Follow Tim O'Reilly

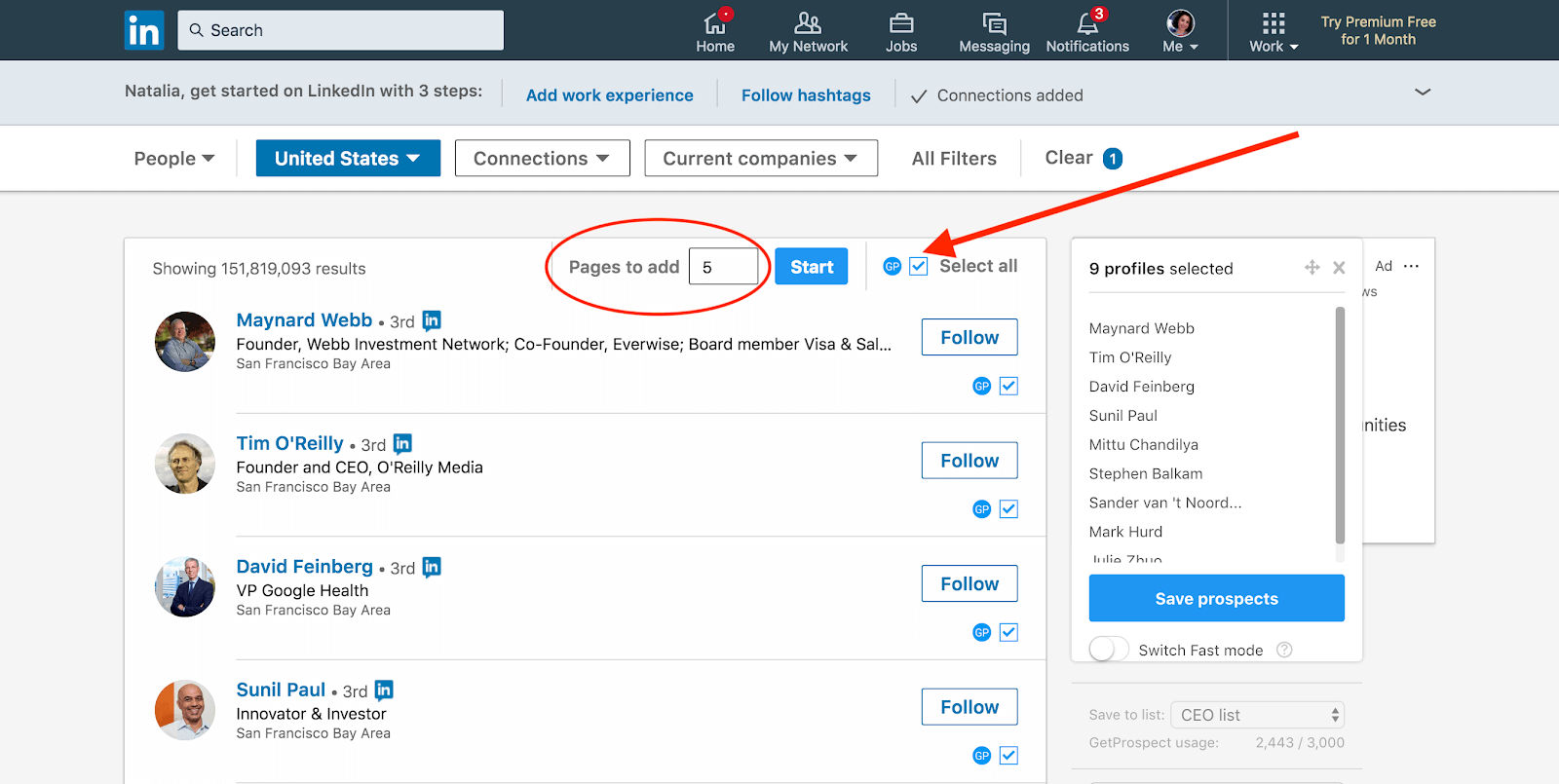(970, 461)
